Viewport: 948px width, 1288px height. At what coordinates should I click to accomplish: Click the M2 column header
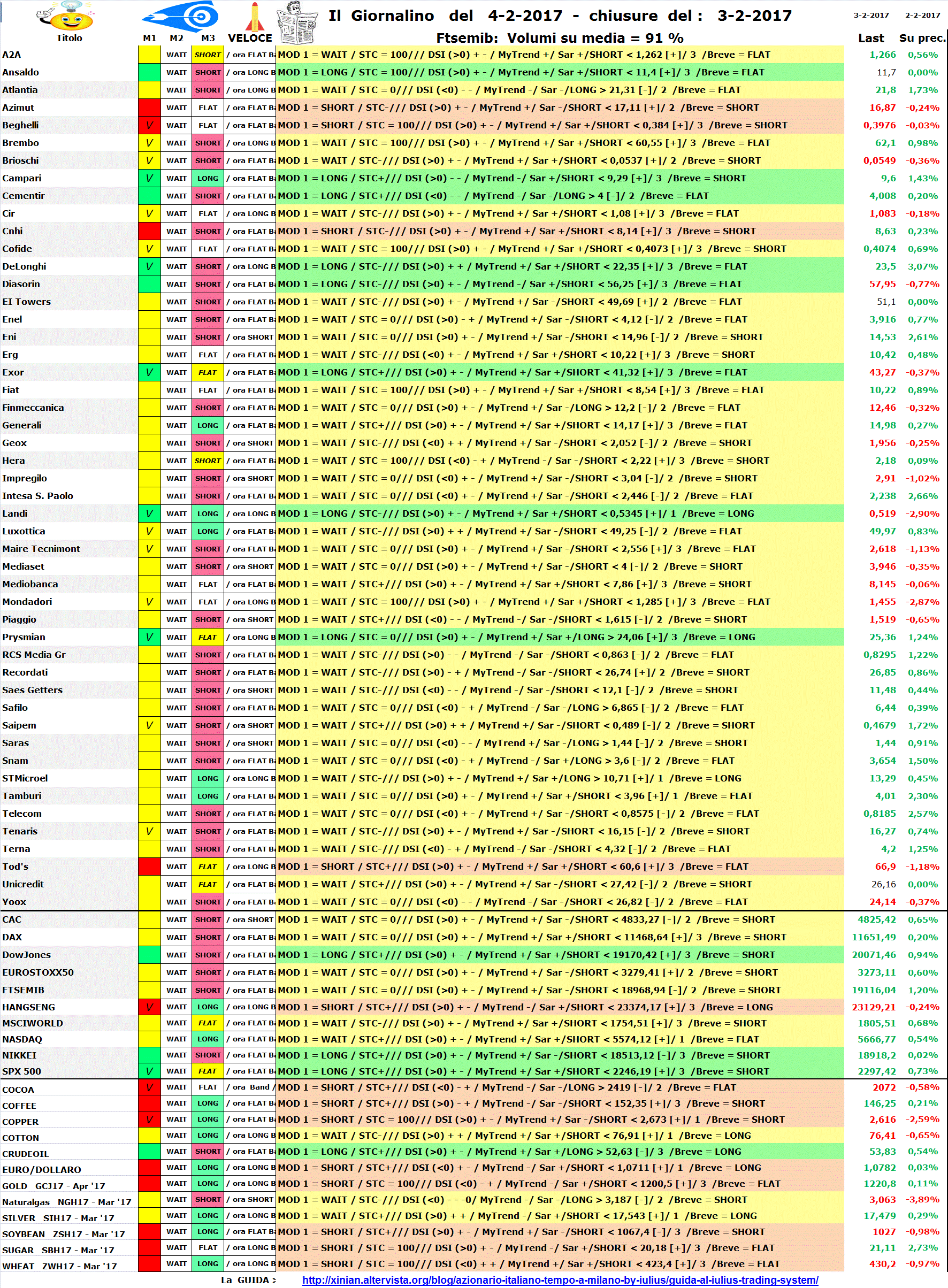[x=176, y=38]
